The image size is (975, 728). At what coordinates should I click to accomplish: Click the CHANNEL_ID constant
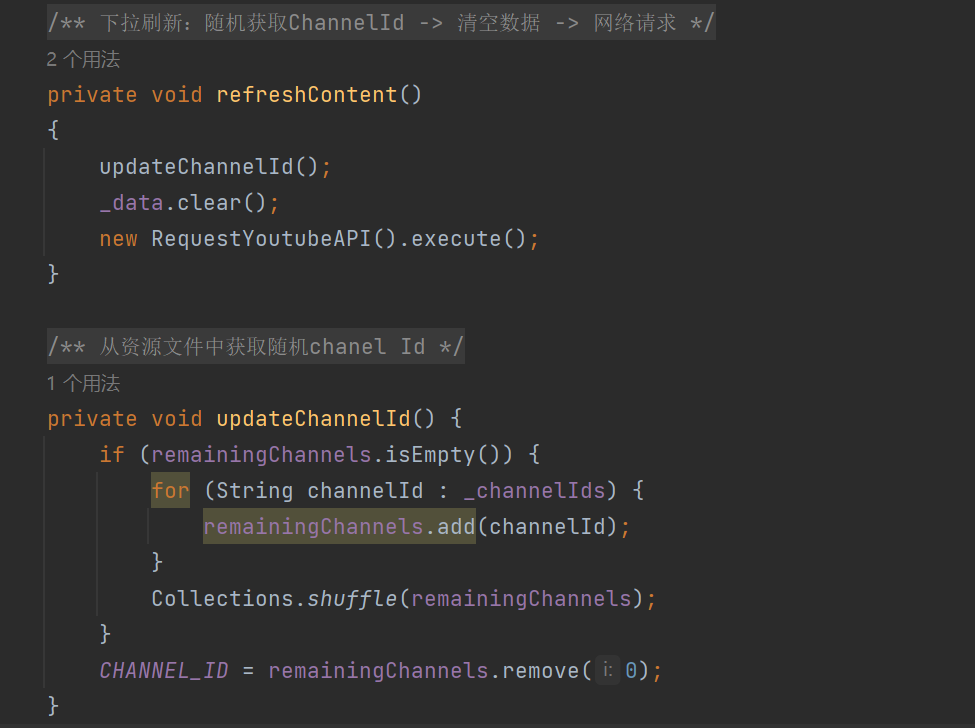point(164,671)
